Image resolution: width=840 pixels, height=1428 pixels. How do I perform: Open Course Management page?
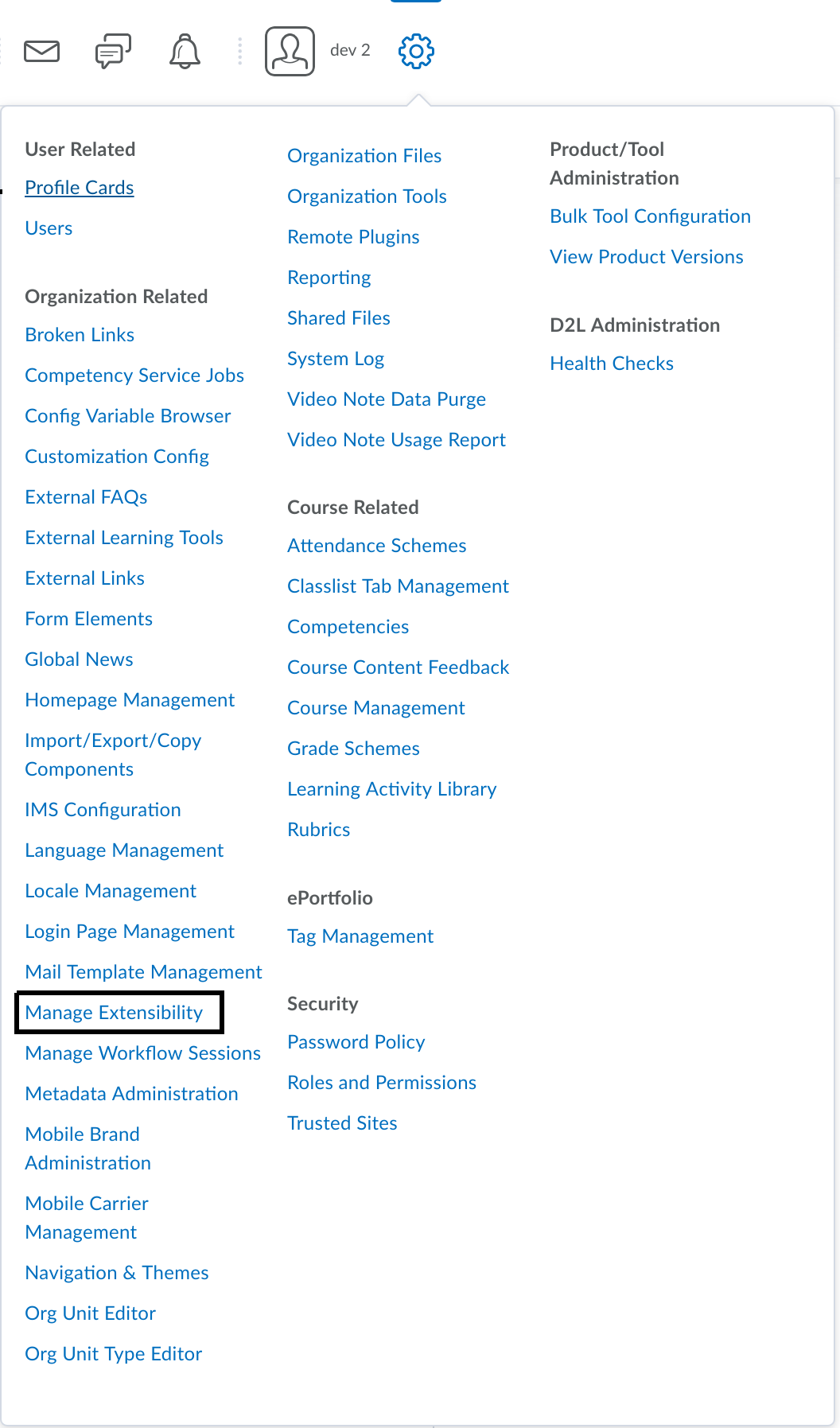(x=376, y=708)
